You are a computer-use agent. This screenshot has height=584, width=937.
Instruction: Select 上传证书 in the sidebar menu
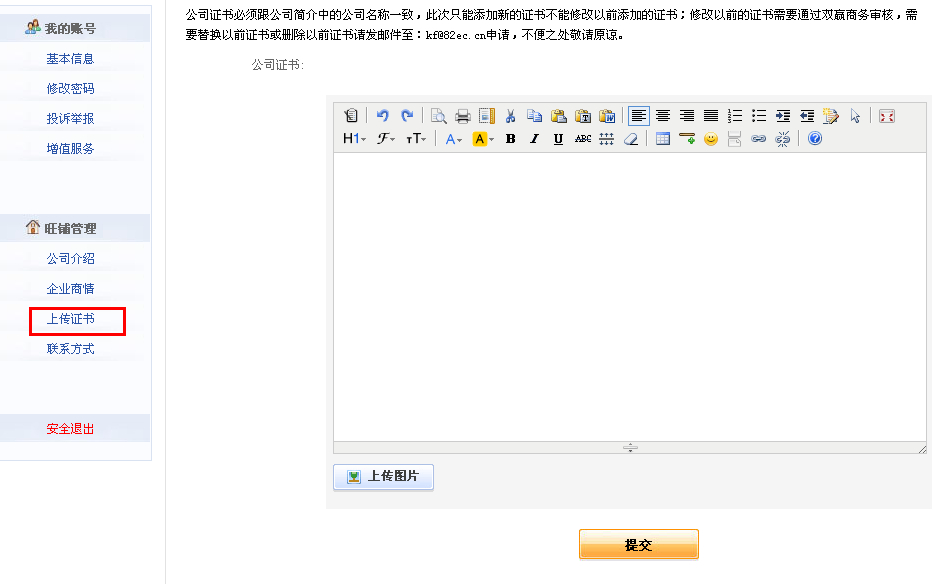[x=70, y=319]
